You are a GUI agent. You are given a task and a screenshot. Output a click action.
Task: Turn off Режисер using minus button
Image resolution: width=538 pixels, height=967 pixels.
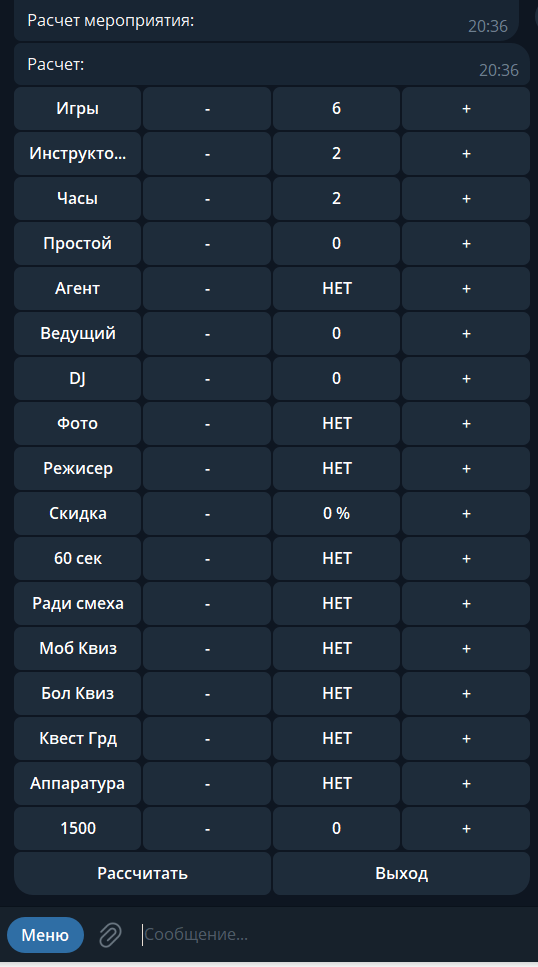[x=207, y=469]
